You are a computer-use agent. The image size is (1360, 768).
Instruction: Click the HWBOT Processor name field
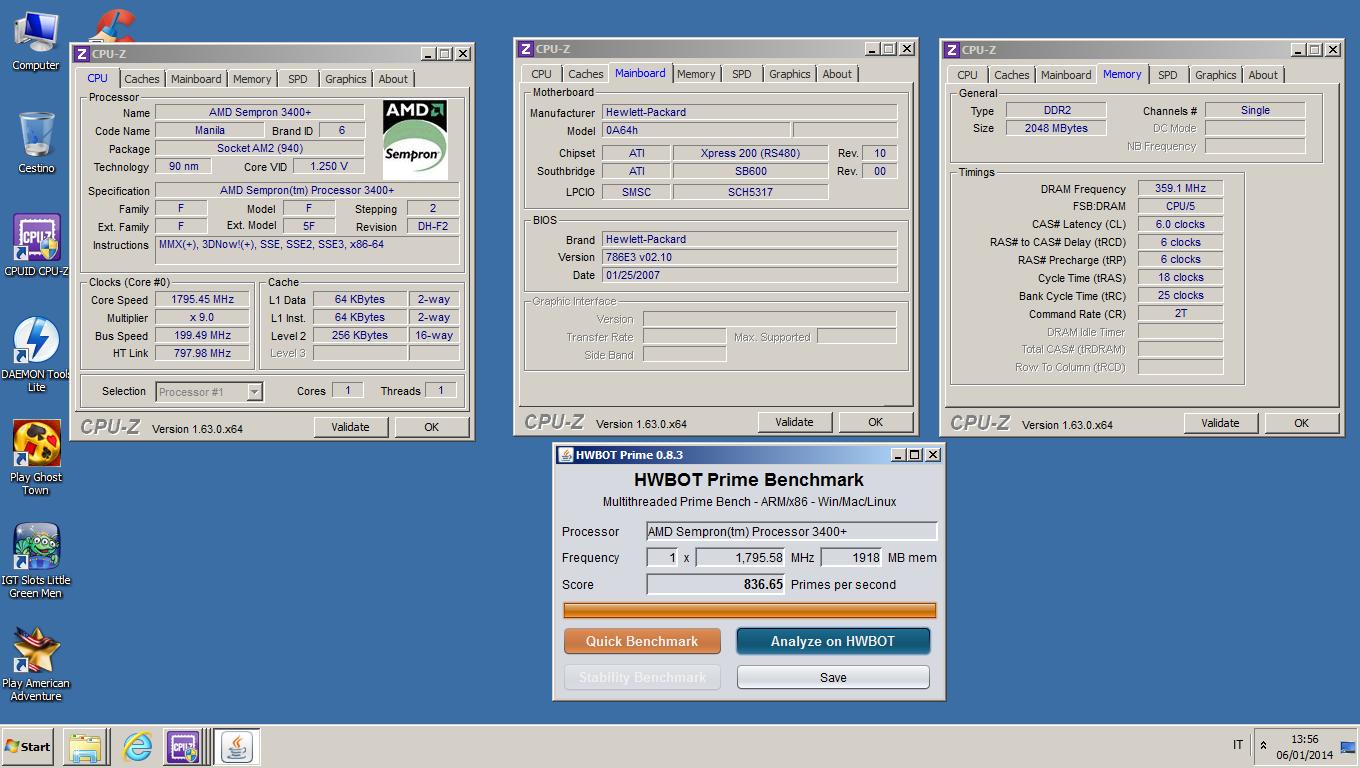tap(792, 532)
